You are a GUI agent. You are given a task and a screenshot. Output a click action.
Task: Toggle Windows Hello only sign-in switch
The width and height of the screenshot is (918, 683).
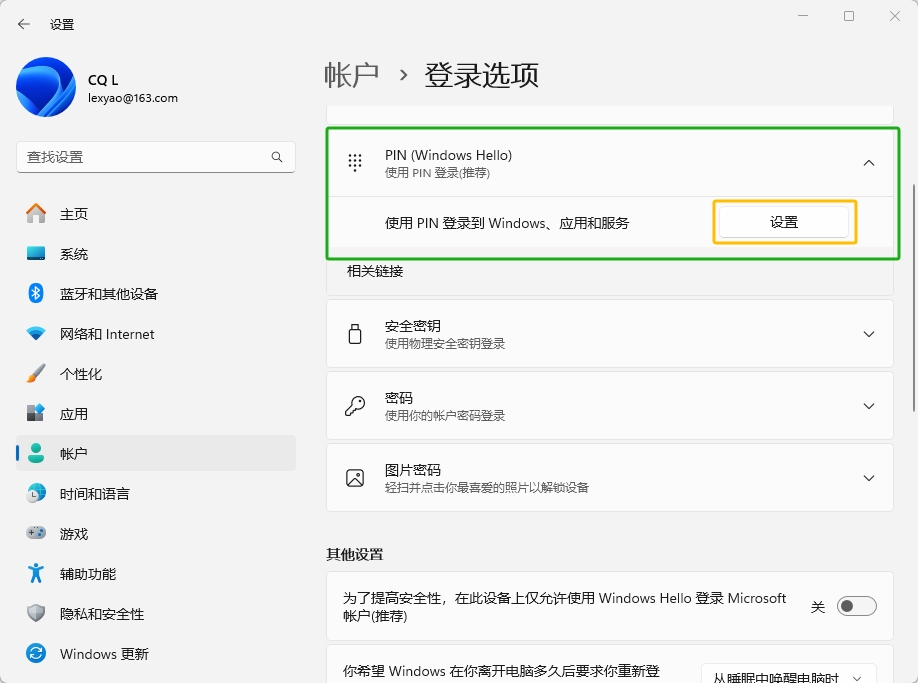[856, 606]
